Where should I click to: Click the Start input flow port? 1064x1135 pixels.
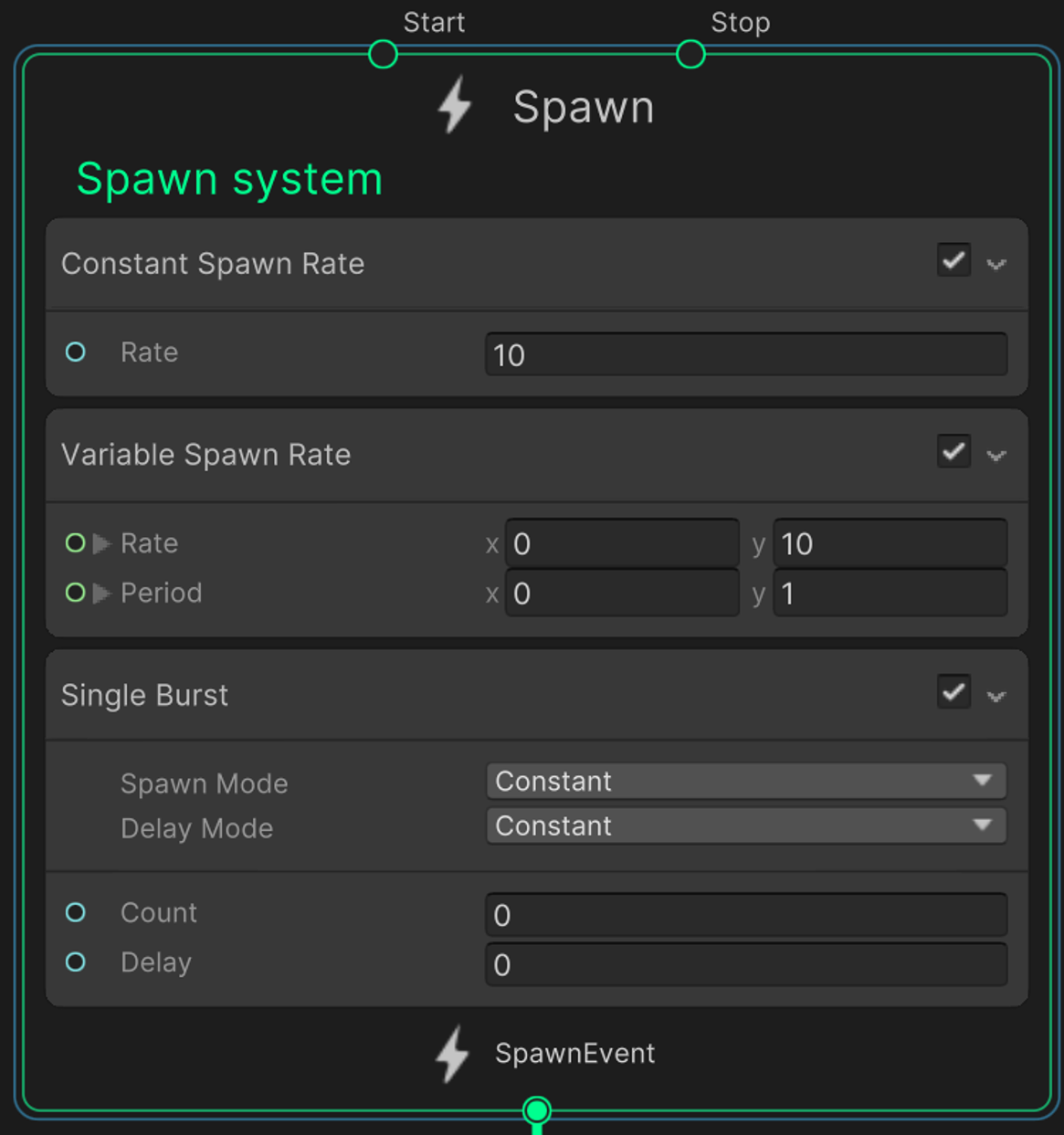[383, 55]
